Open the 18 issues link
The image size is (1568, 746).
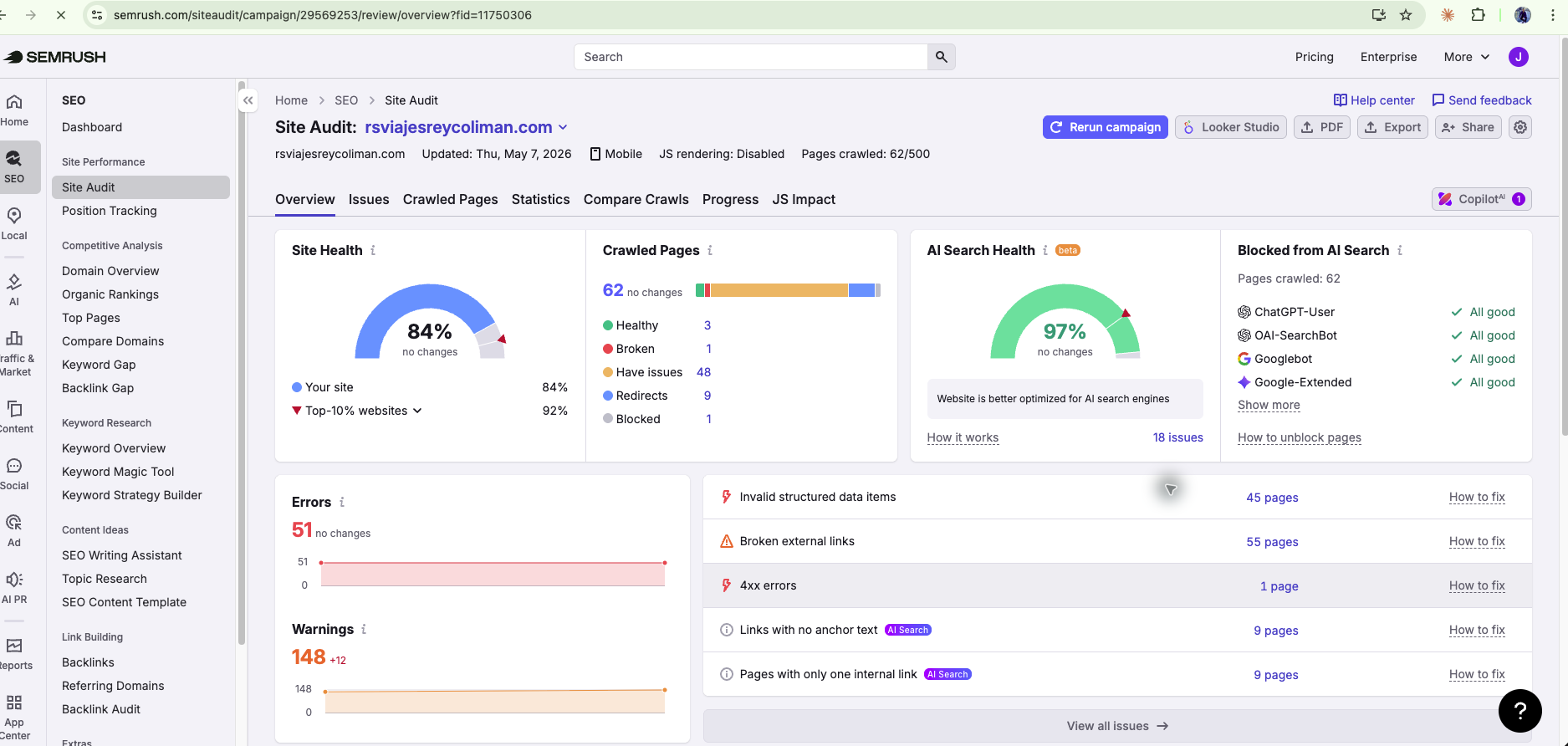tap(1178, 437)
